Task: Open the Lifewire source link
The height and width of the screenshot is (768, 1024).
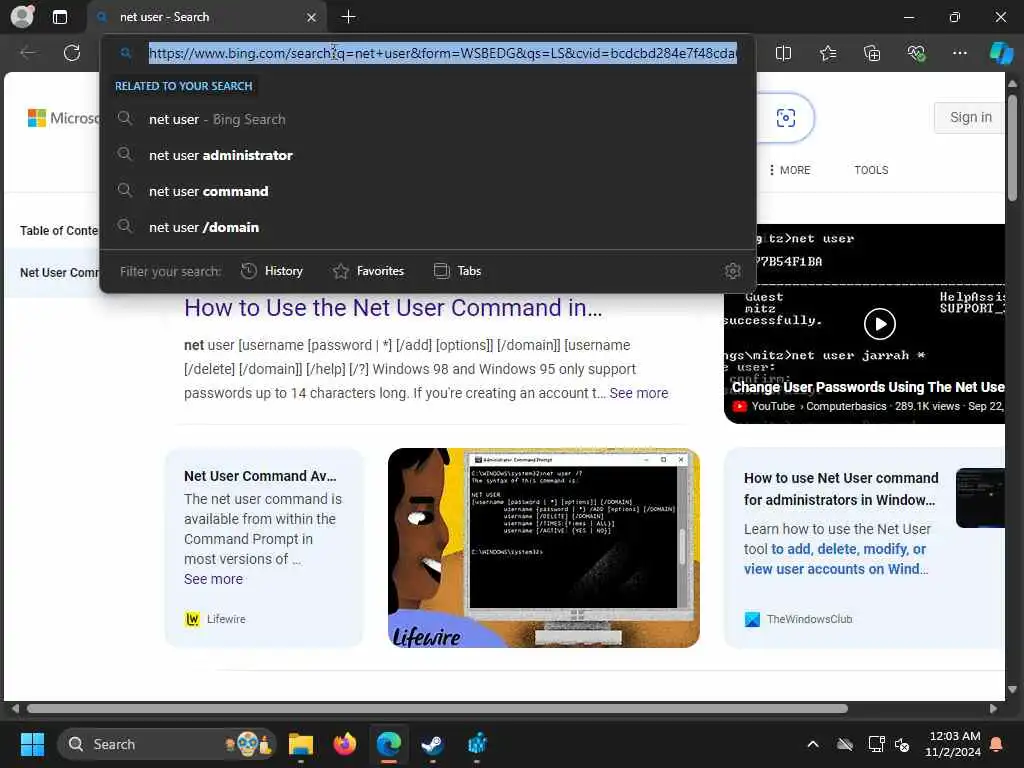Action: pyautogui.click(x=216, y=619)
